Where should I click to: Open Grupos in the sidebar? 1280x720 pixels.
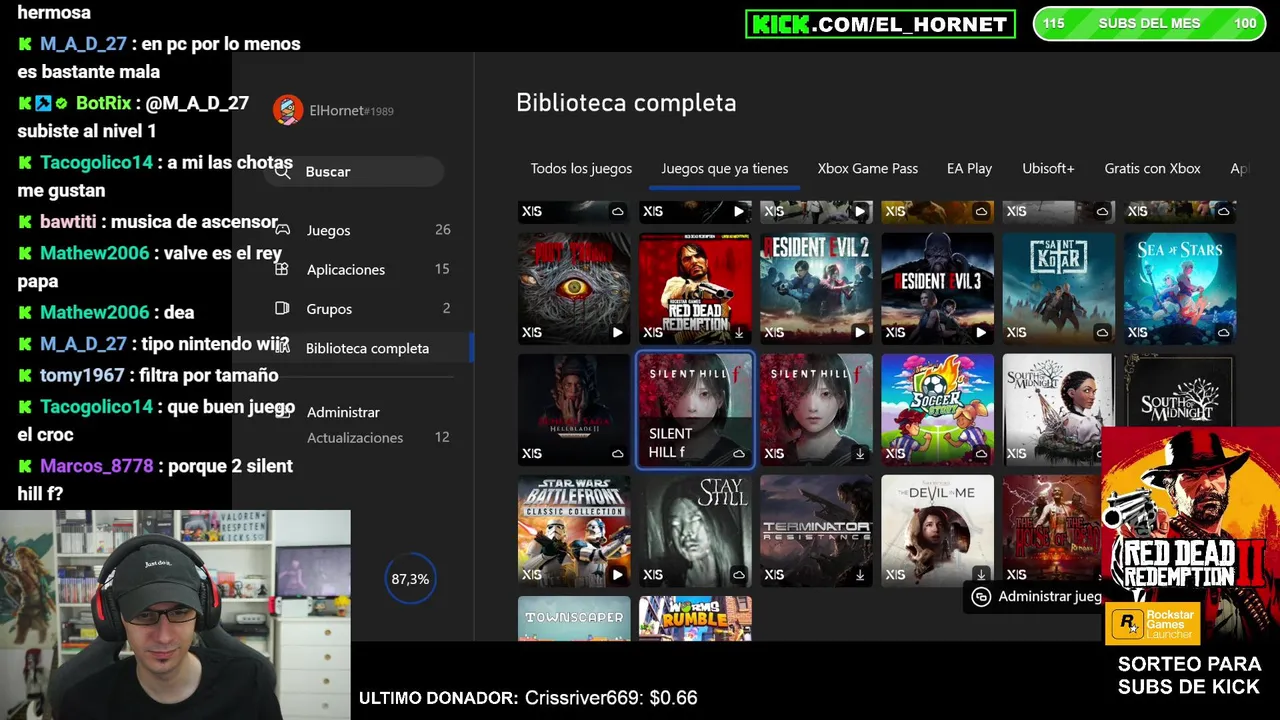(362, 308)
